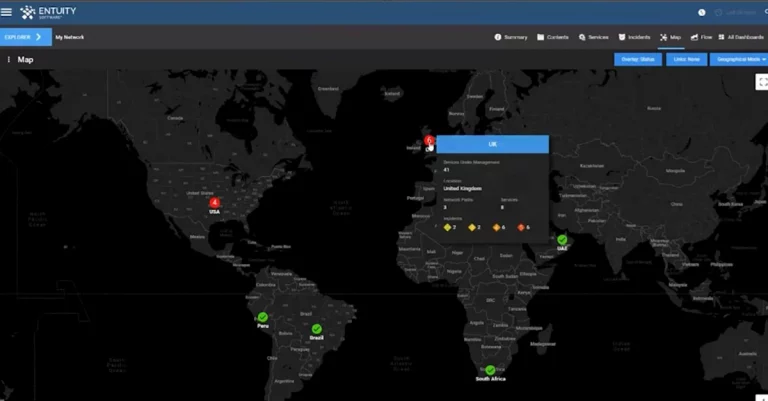This screenshot has height=401, width=768.
Task: Click the Network Paths count in popup
Action: [x=445, y=208]
